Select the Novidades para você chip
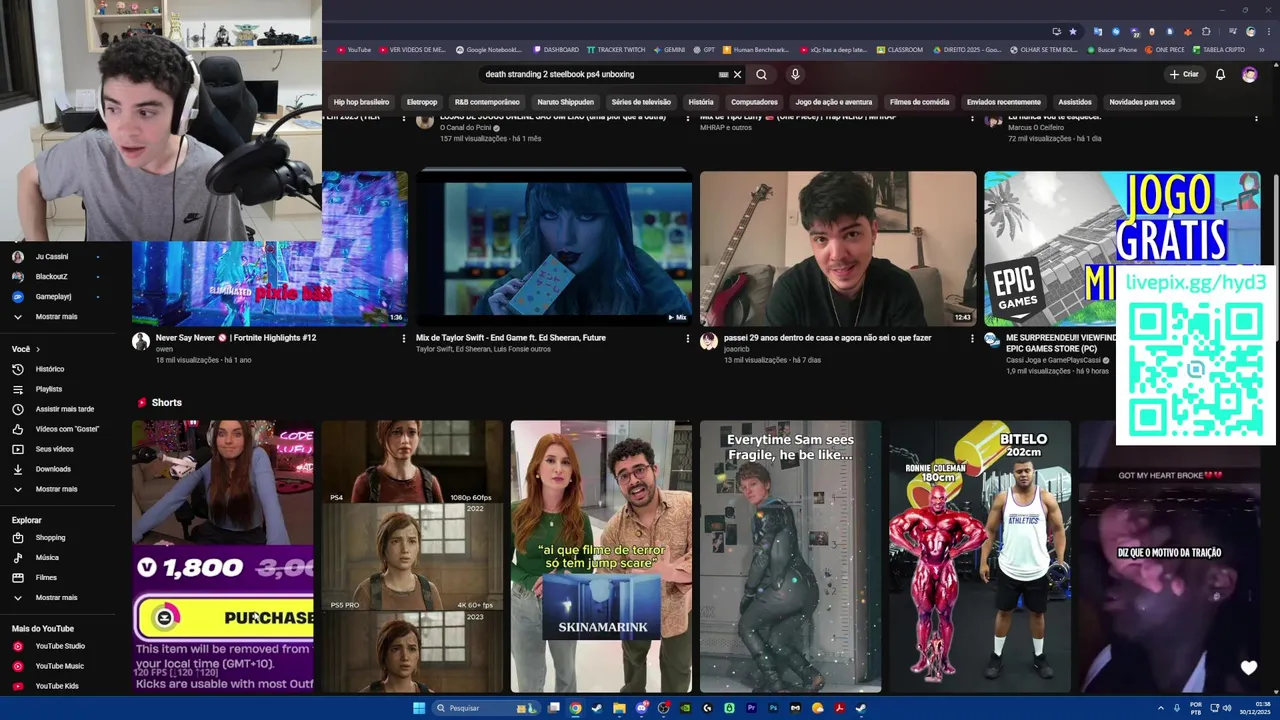 coord(1142,102)
